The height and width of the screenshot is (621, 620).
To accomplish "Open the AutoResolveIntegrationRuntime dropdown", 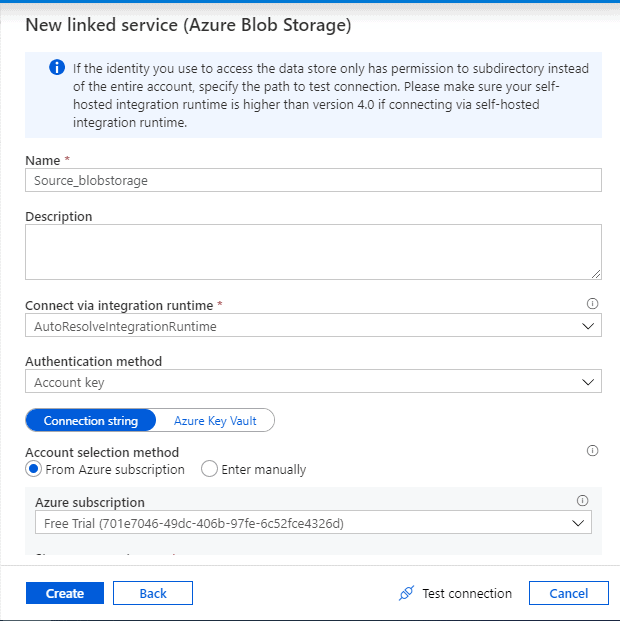I will click(x=313, y=326).
